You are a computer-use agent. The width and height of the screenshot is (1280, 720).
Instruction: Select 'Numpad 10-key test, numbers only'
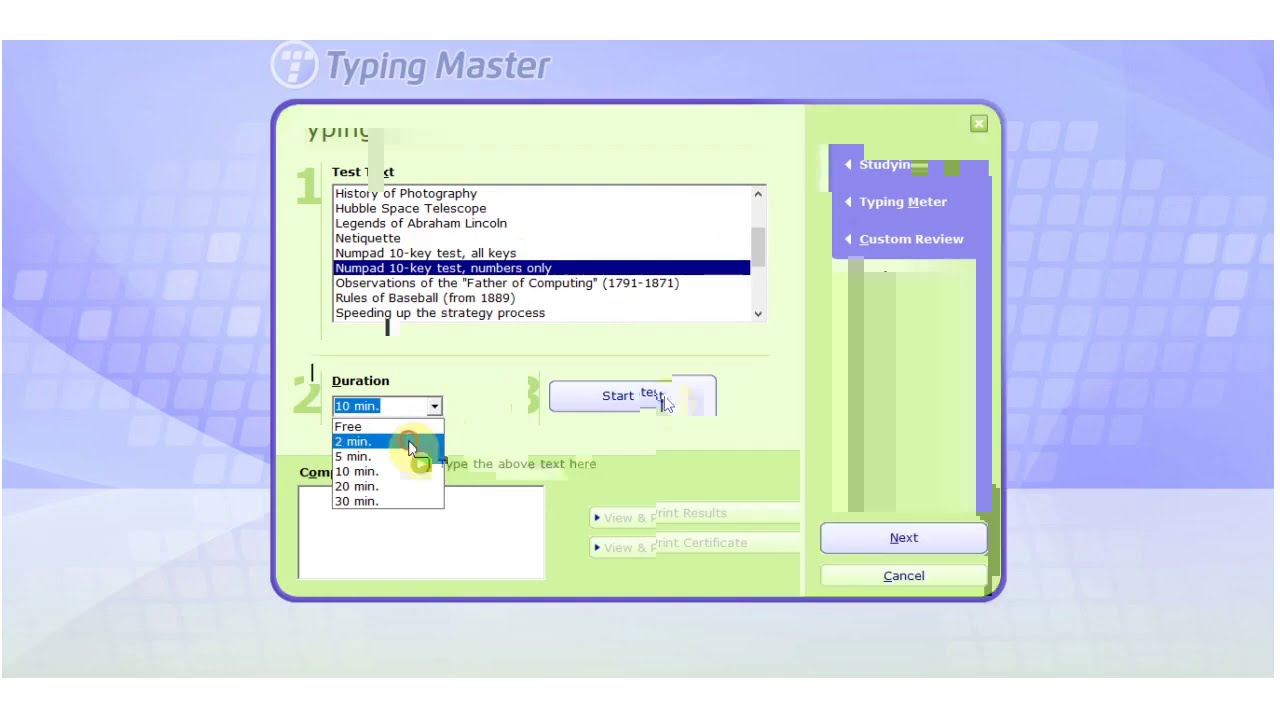coord(541,268)
